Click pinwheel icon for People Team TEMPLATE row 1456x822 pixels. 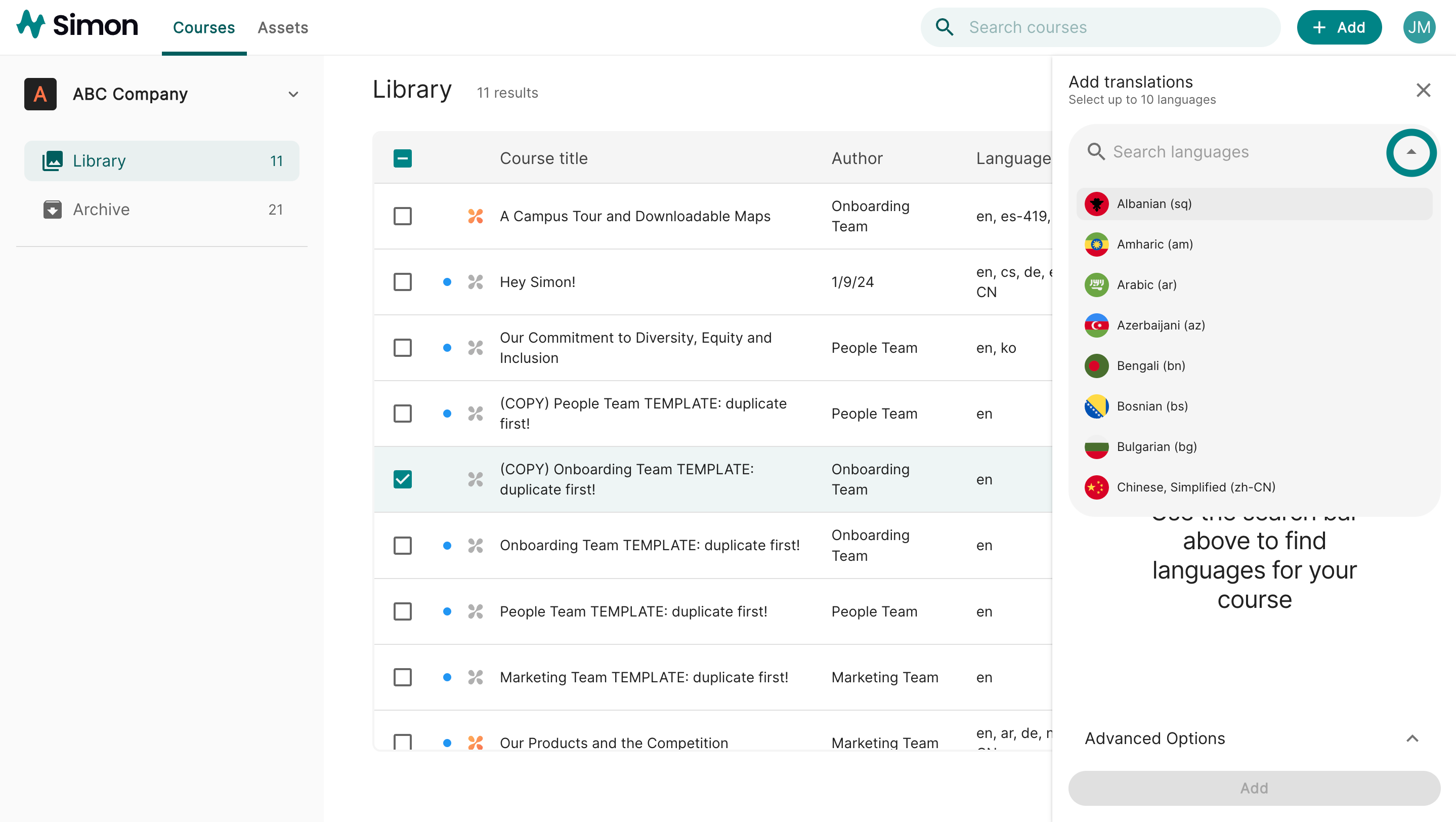coord(476,611)
